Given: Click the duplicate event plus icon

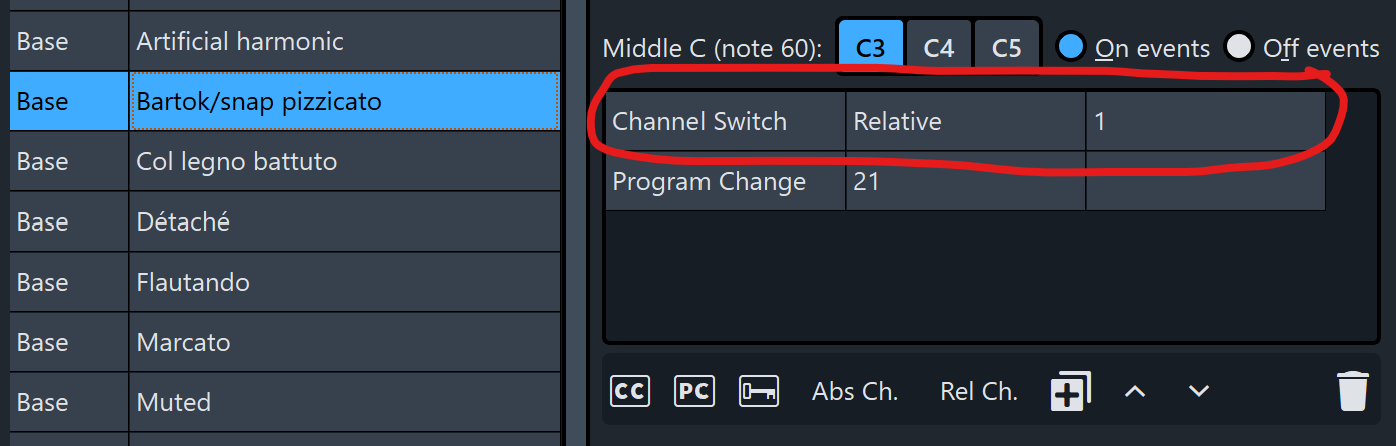Looking at the screenshot, I should 1070,391.
